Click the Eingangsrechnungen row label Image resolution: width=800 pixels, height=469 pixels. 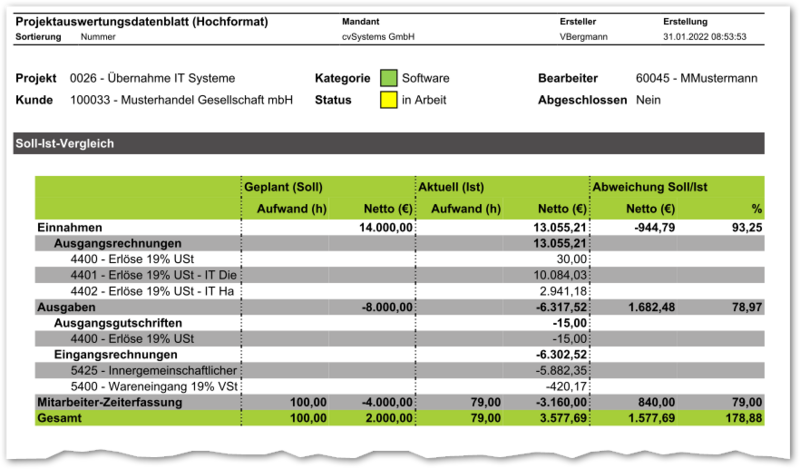pos(116,355)
